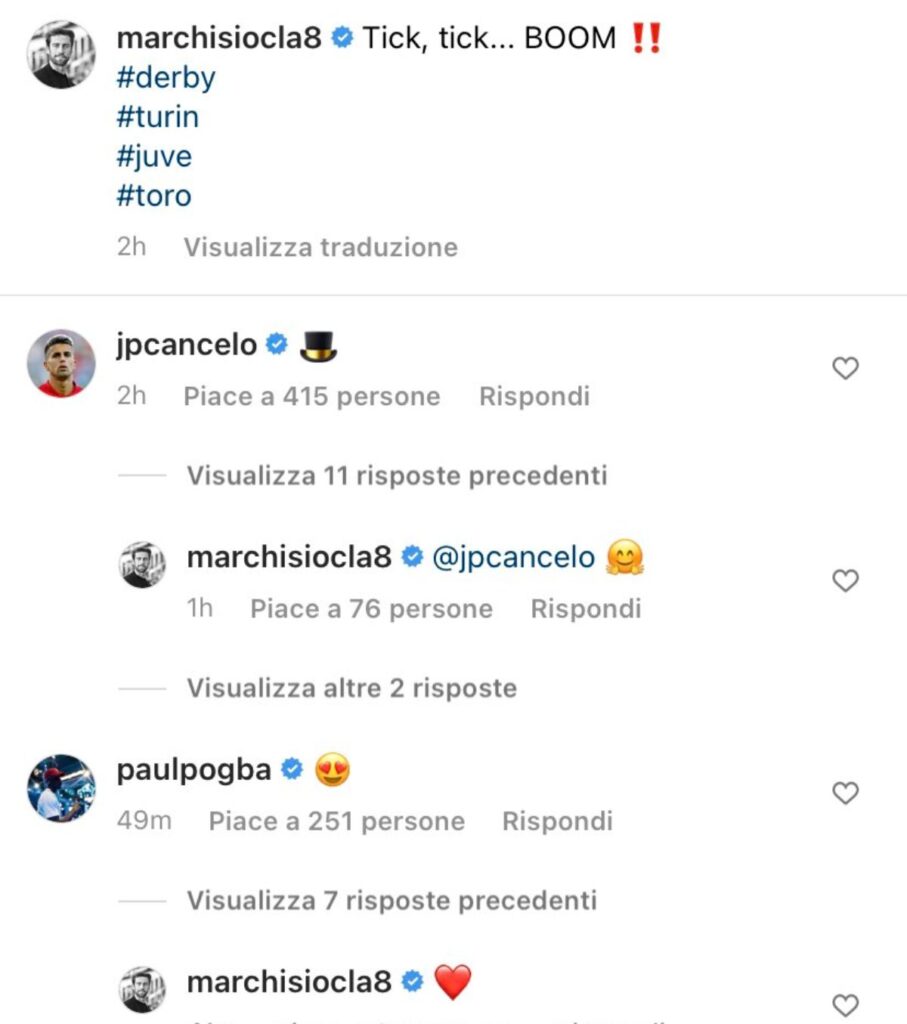The height and width of the screenshot is (1024, 907).
Task: Expand Visualizza 7 risposte precedenti
Action: pyautogui.click(x=390, y=900)
